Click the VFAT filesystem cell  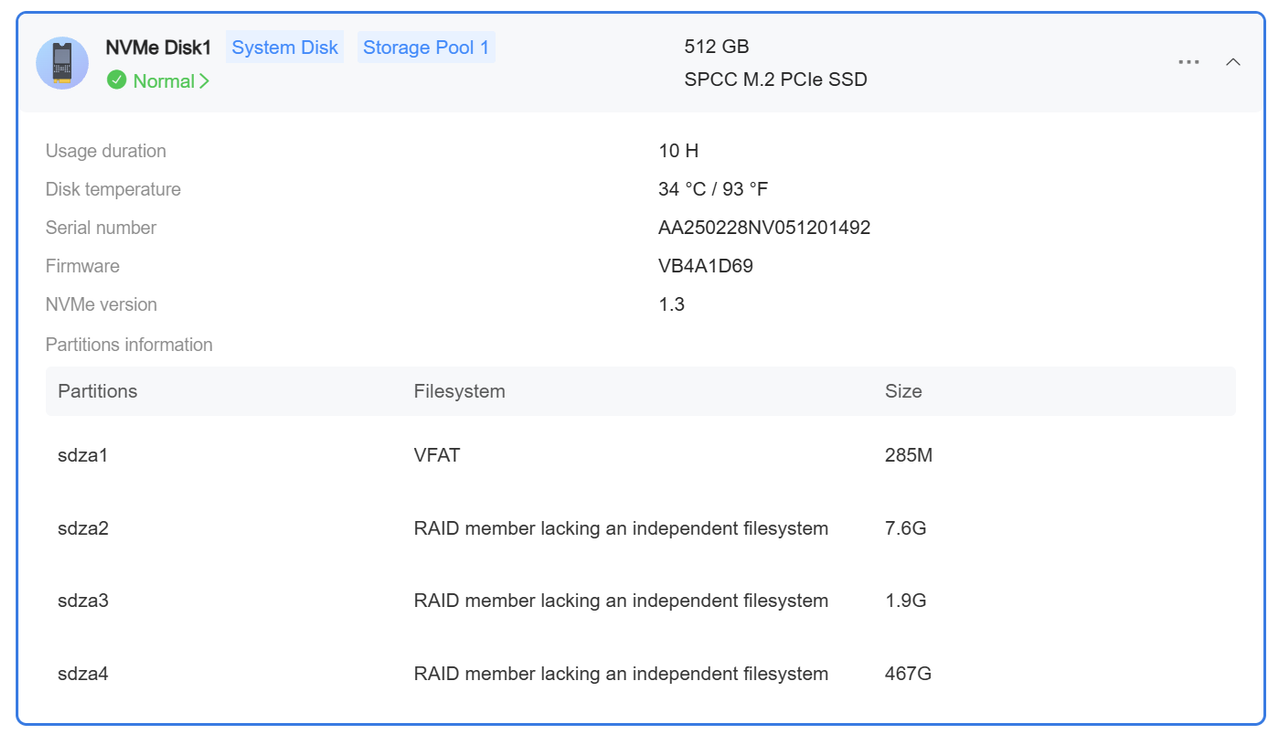(x=437, y=455)
